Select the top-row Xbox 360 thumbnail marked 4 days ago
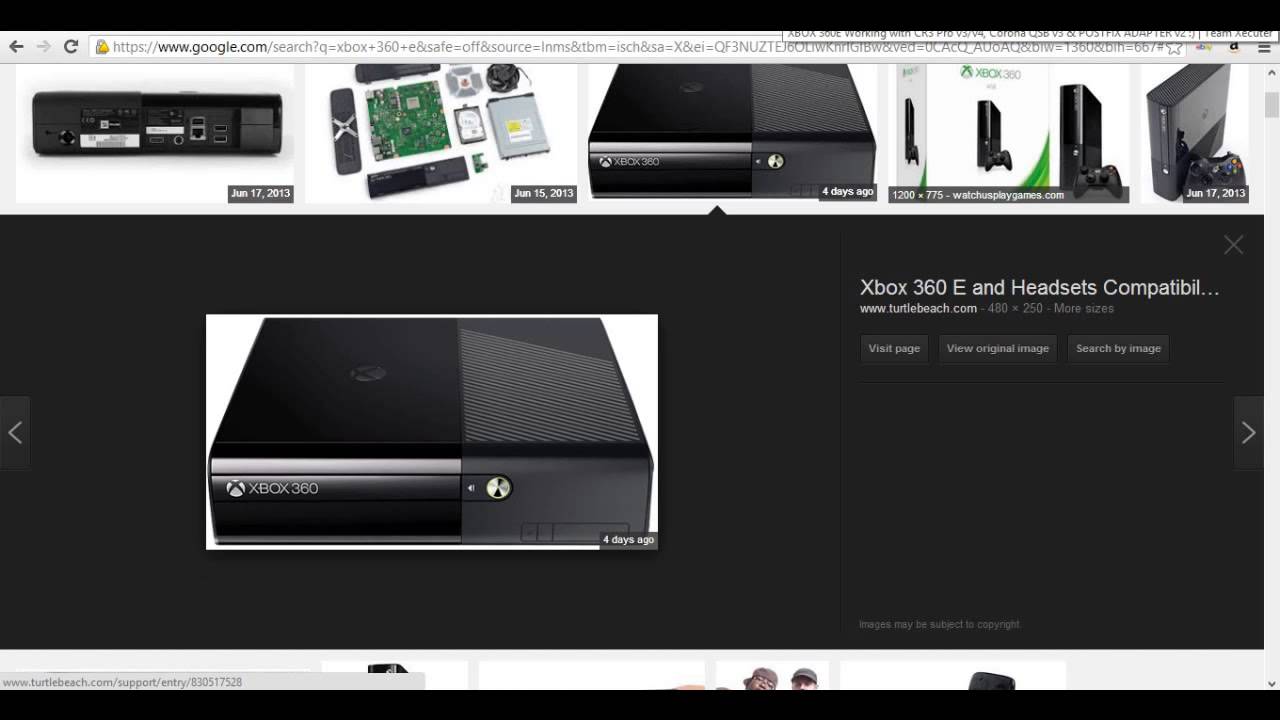The image size is (1280, 720). click(x=732, y=133)
